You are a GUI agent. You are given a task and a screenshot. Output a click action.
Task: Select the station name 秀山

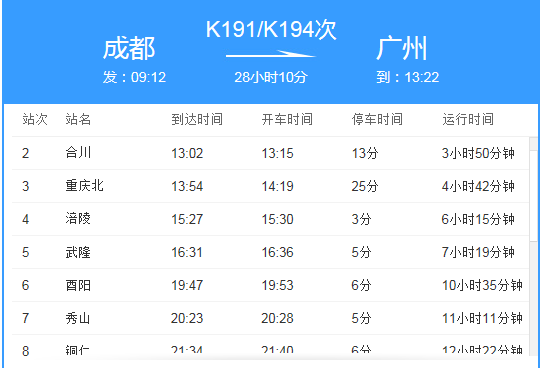(x=78, y=318)
